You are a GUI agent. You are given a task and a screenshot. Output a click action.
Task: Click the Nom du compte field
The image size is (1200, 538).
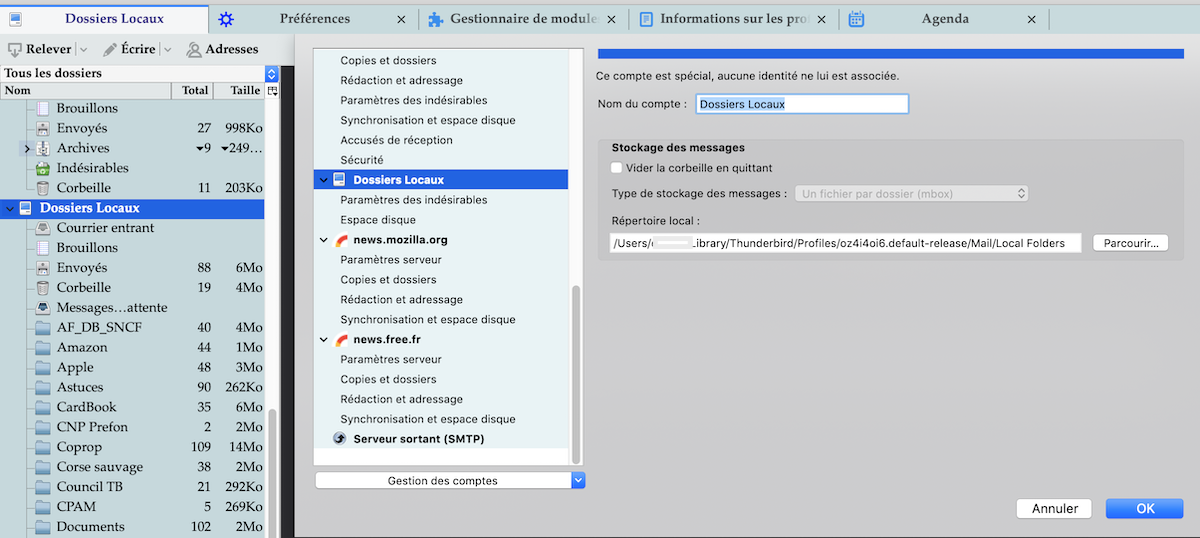click(x=801, y=104)
